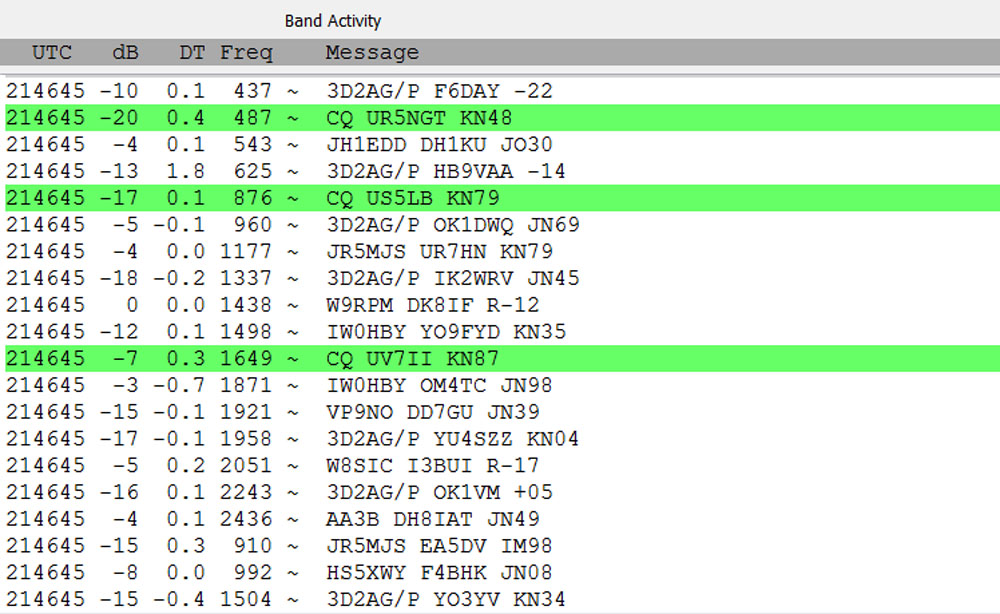
Task: Click the Band Activity panel title
Action: (x=333, y=21)
